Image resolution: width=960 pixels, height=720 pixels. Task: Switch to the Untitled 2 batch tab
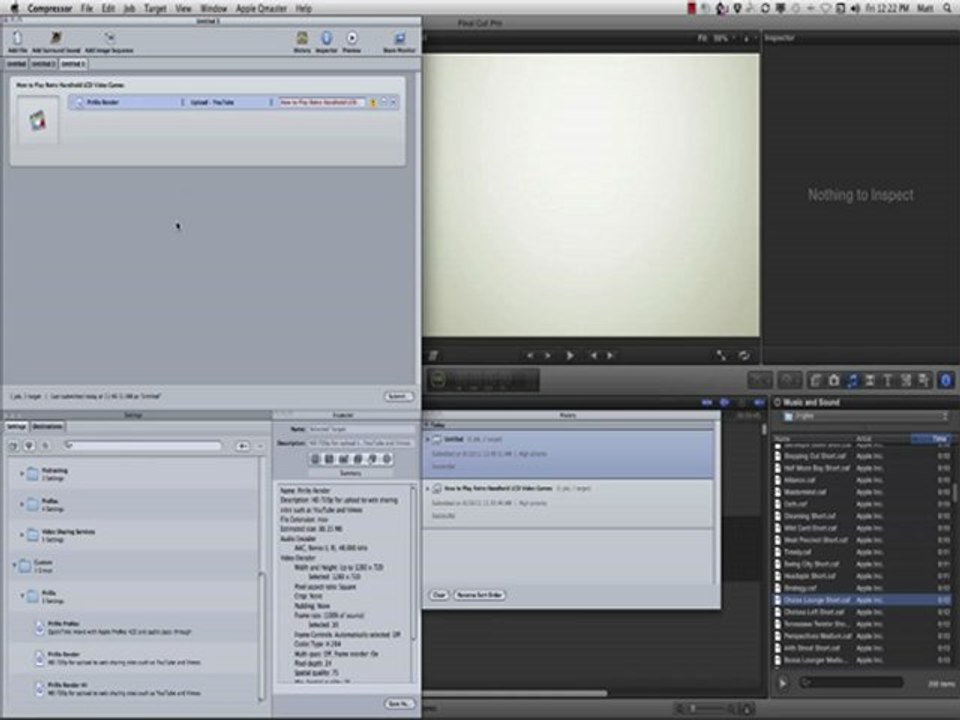pyautogui.click(x=43, y=64)
